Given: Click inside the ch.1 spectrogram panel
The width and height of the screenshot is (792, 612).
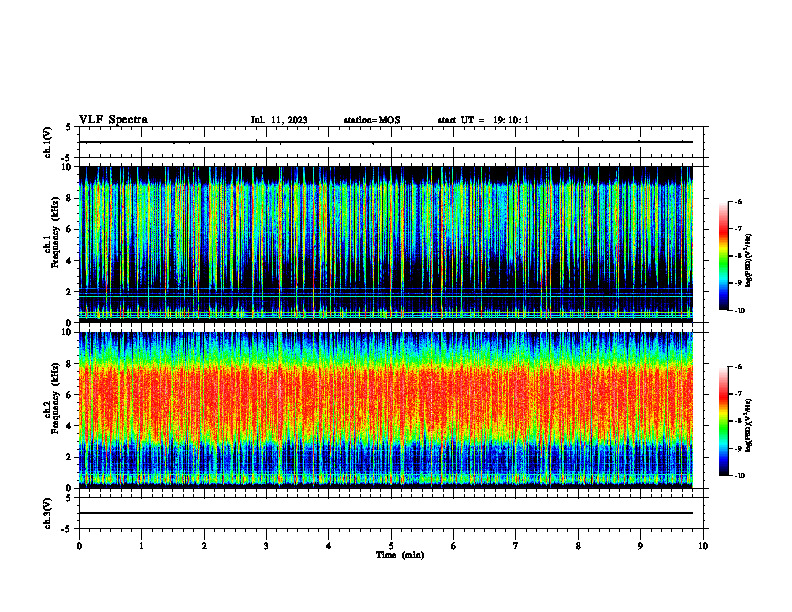Looking at the screenshot, I should pyautogui.click(x=385, y=244).
